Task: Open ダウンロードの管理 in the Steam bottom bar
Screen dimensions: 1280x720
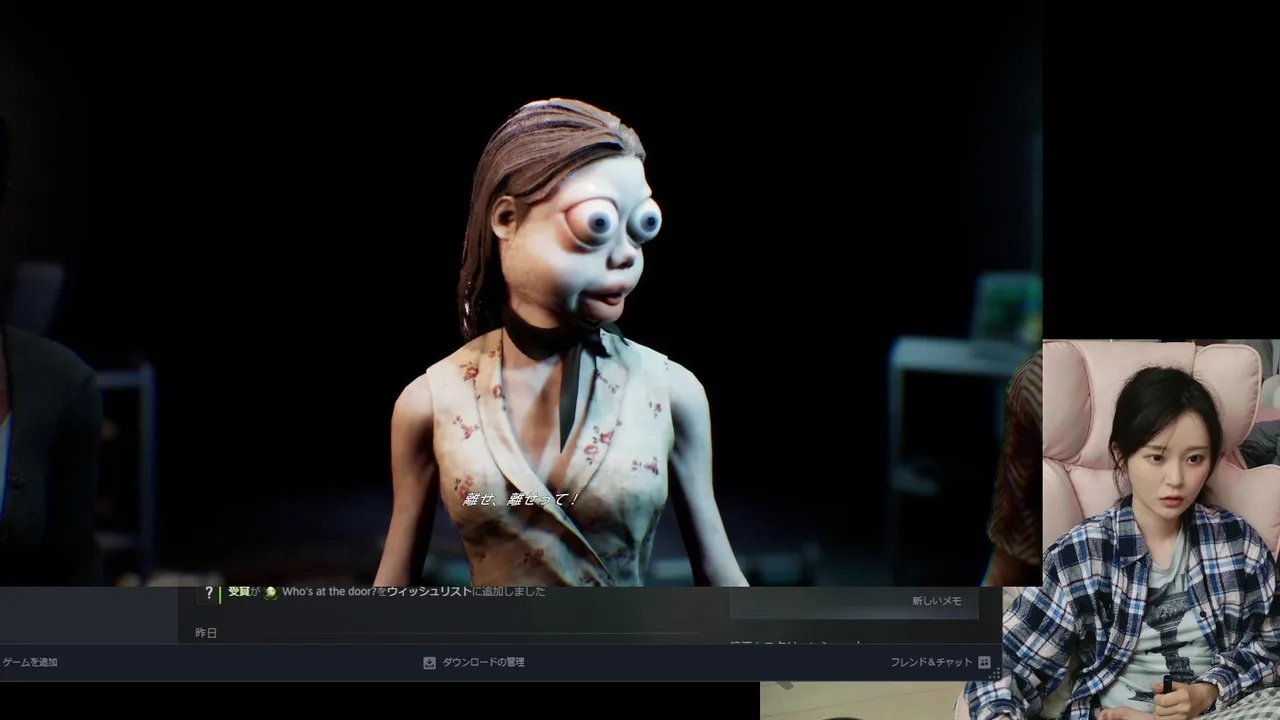Action: pos(483,662)
